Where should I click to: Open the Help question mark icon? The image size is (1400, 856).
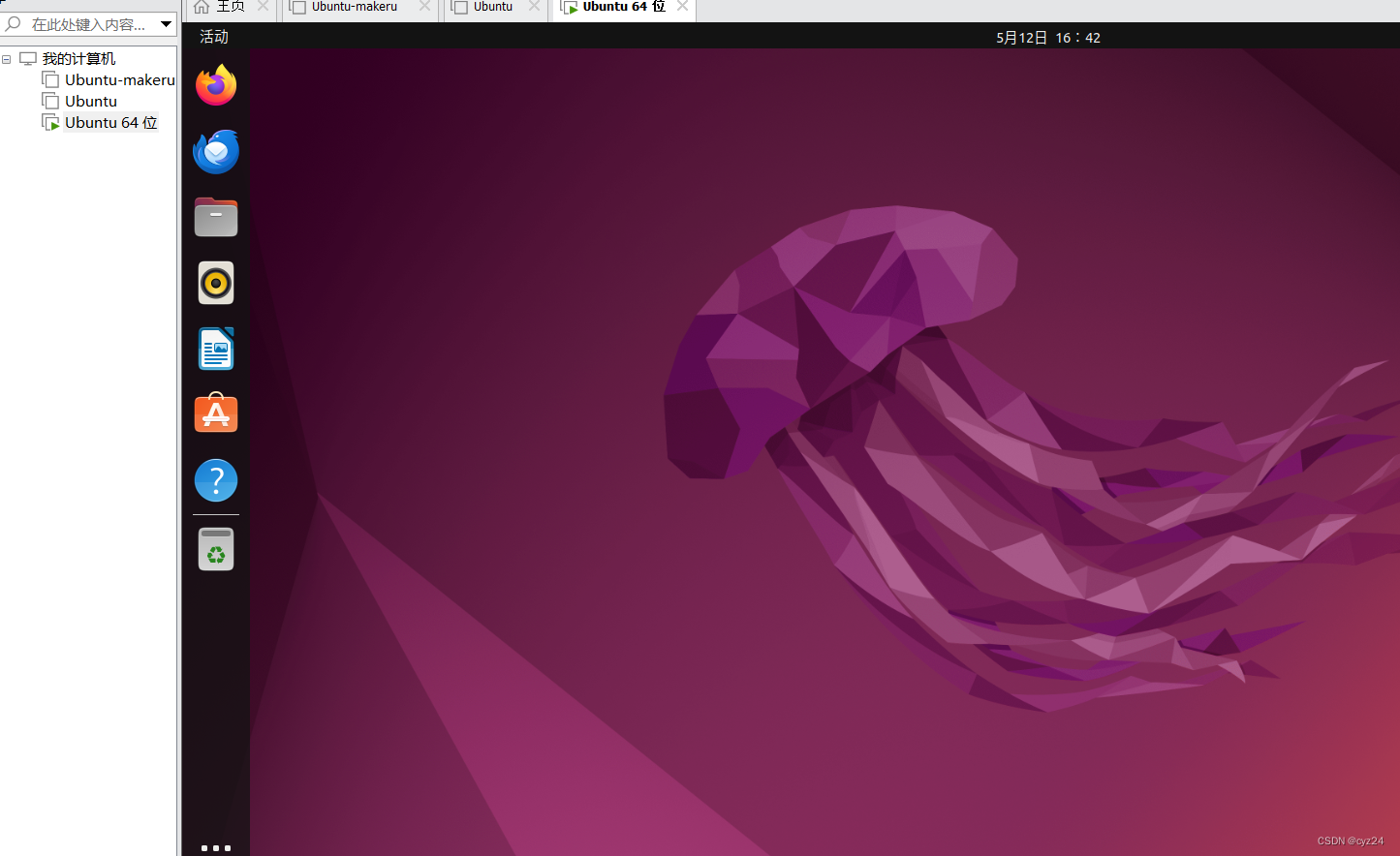216,480
